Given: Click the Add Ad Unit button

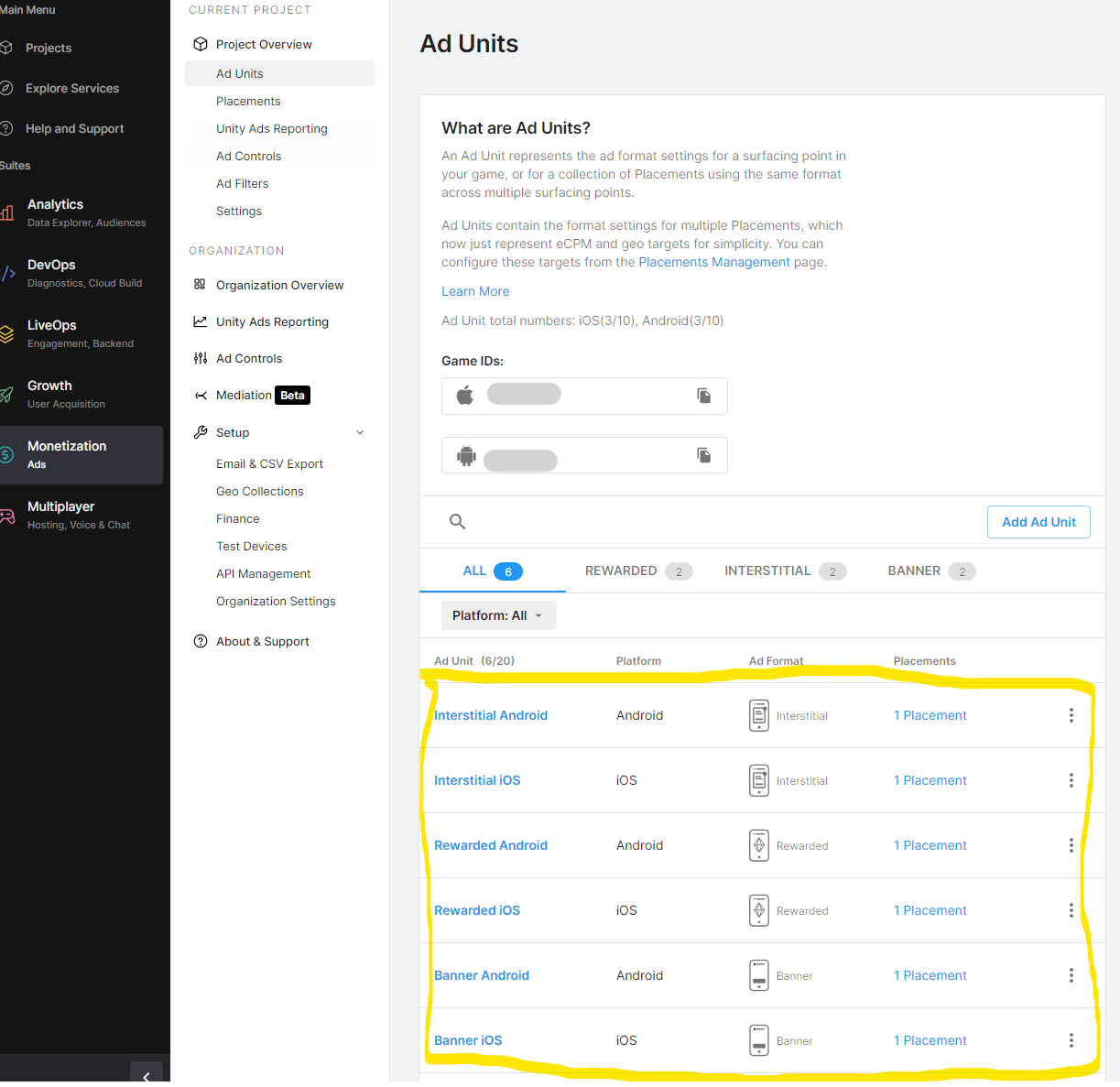Looking at the screenshot, I should coord(1038,522).
